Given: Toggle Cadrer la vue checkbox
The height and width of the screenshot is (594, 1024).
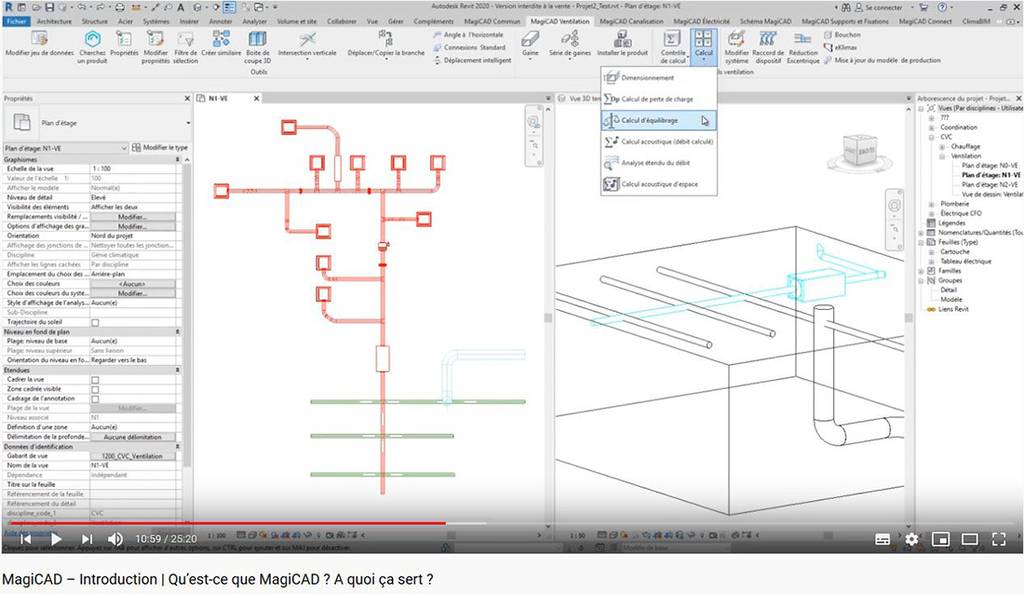Looking at the screenshot, I should 95,380.
